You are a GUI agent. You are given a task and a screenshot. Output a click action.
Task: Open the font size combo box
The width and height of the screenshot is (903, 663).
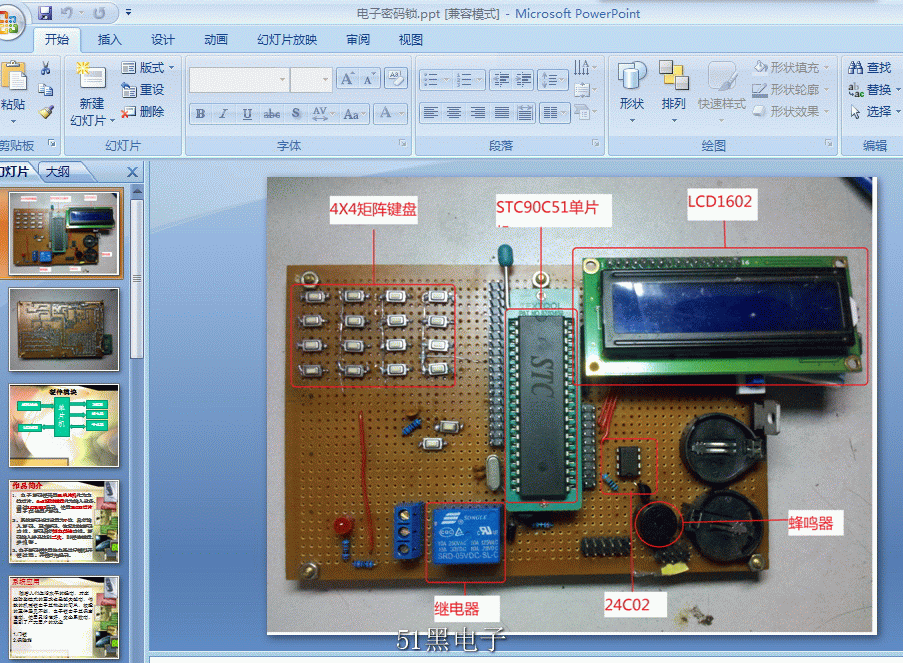coord(311,79)
